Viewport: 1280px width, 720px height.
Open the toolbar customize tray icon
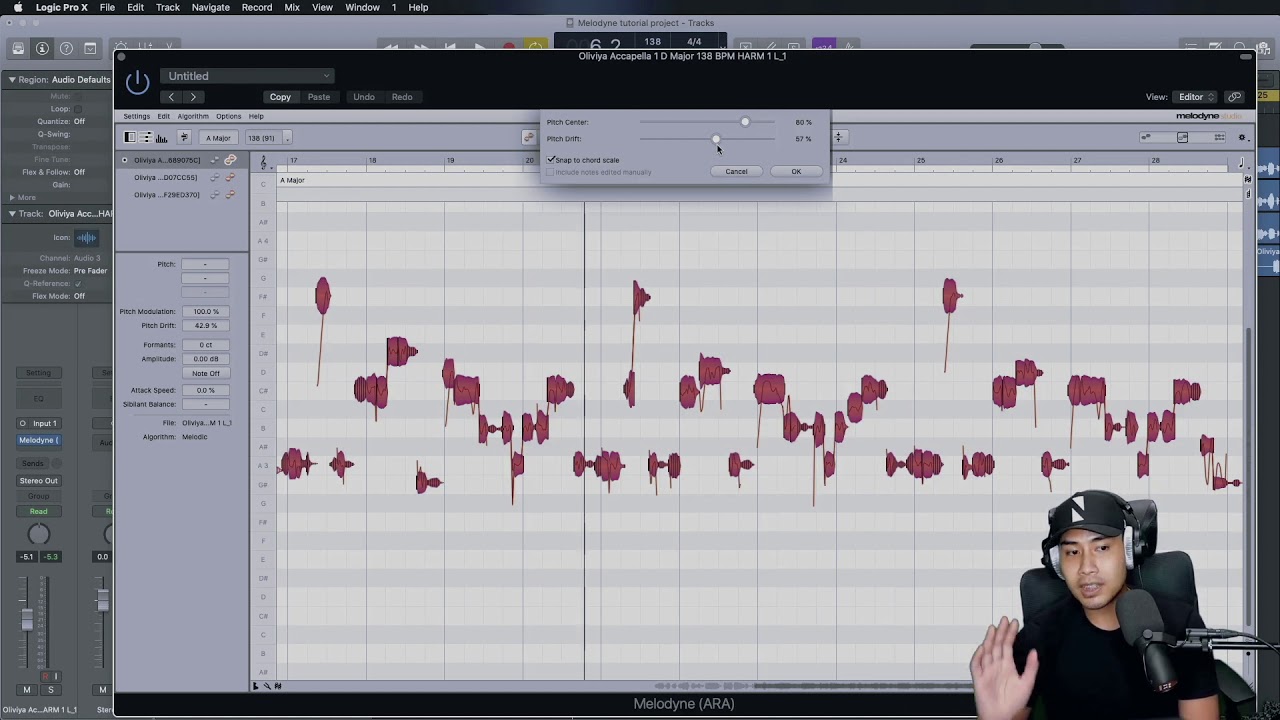tap(90, 48)
